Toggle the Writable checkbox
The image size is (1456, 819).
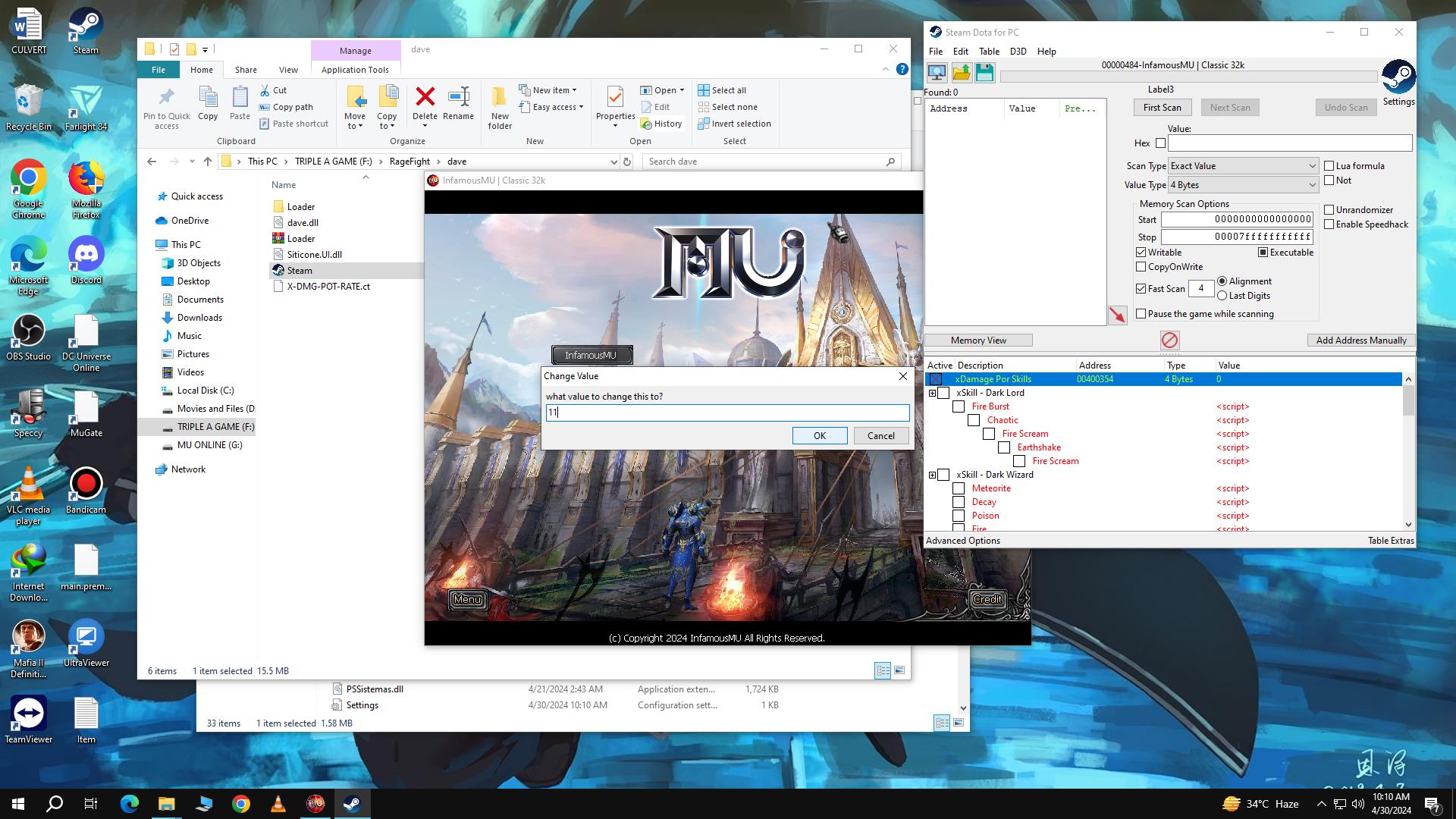(x=1141, y=253)
